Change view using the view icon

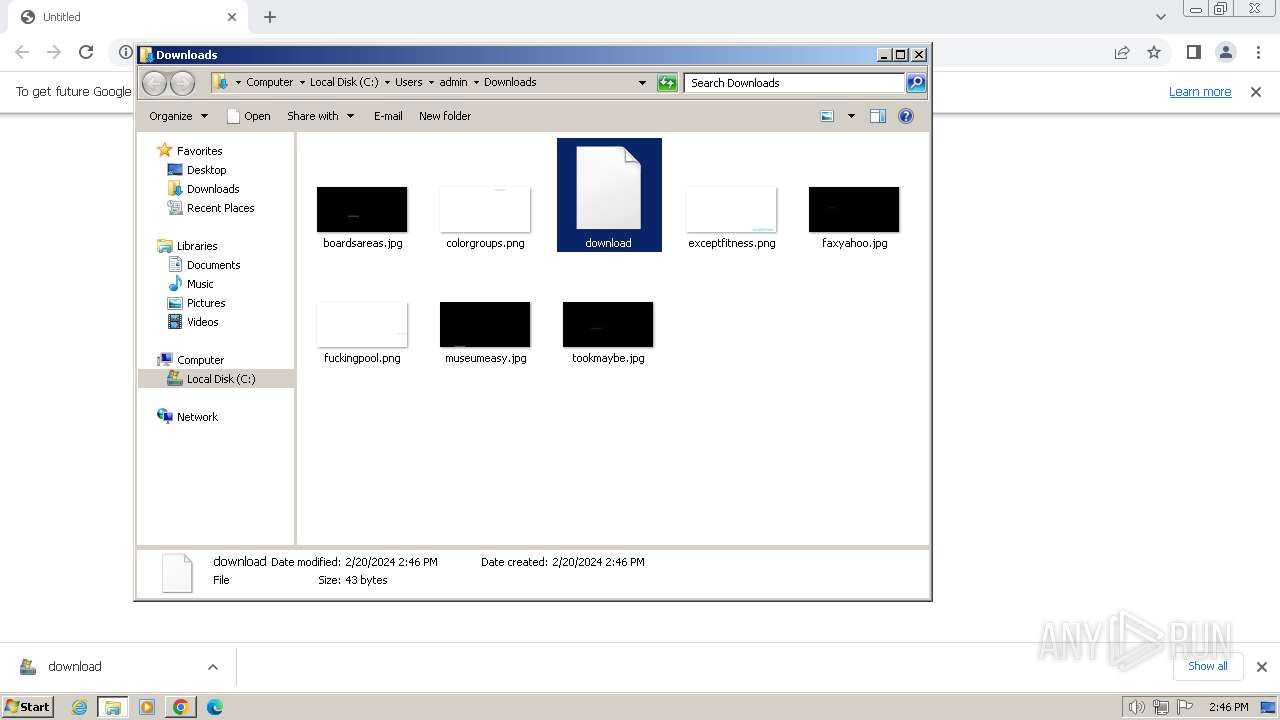[827, 116]
